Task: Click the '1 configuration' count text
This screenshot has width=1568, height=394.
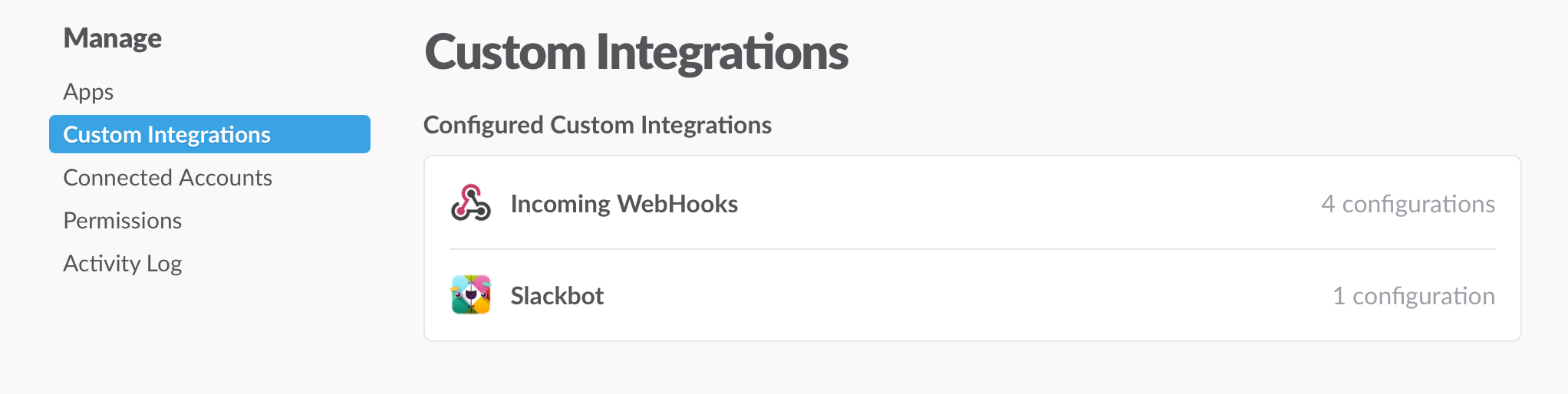Action: coord(1413,296)
